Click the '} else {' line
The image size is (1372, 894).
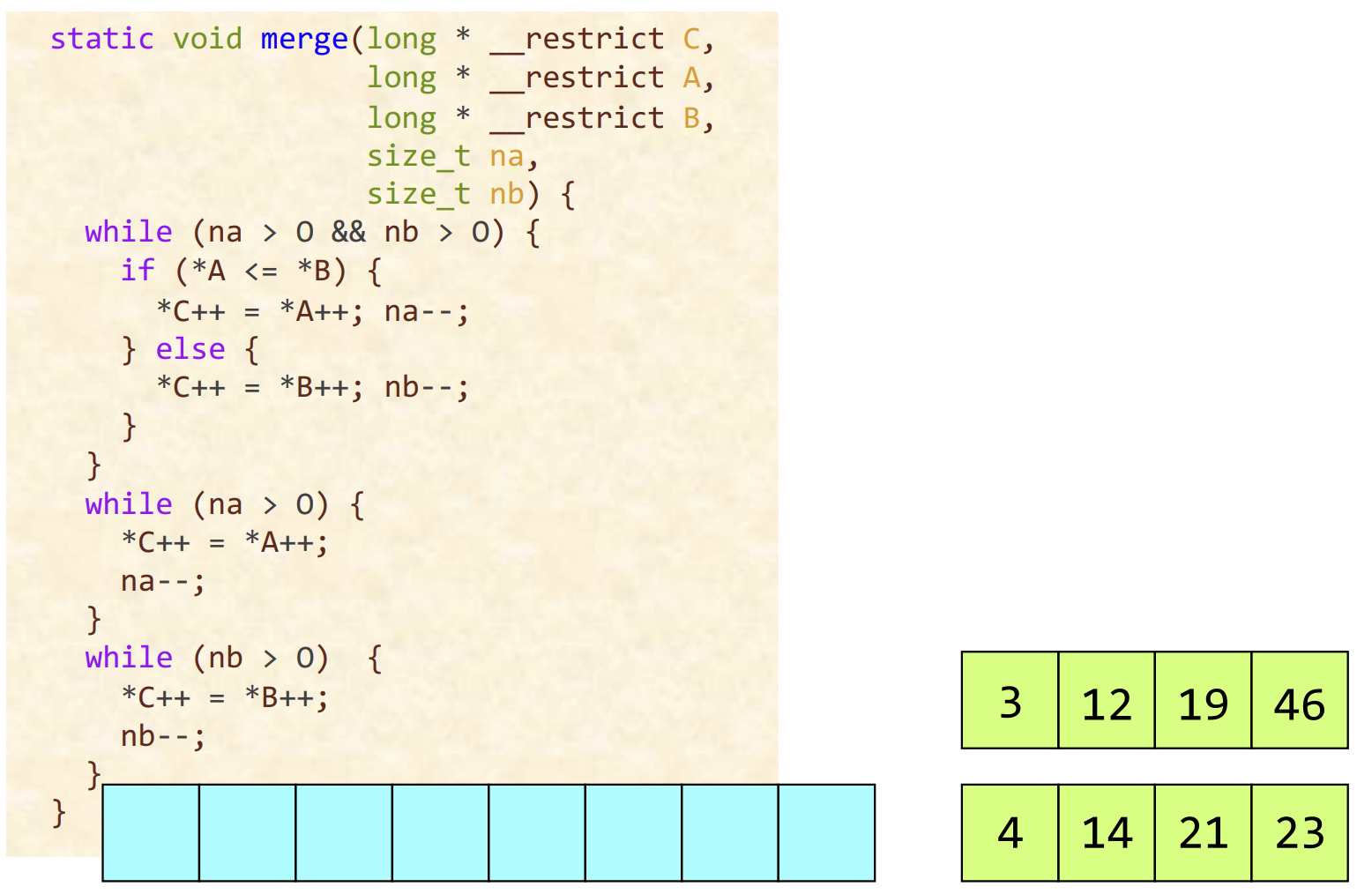190,349
